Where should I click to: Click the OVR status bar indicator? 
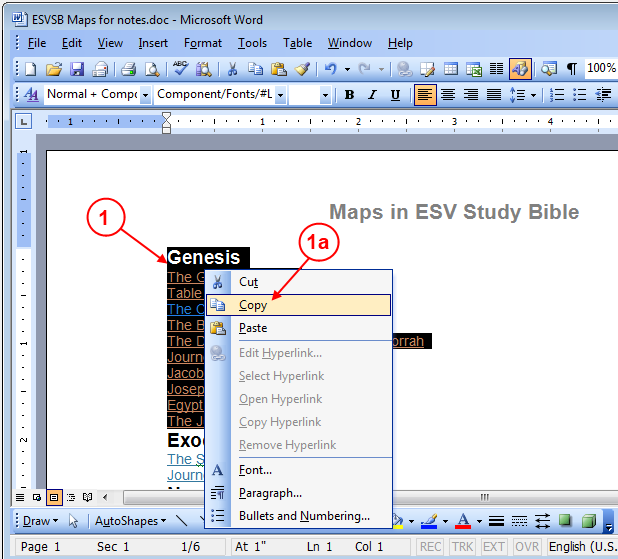click(x=527, y=546)
